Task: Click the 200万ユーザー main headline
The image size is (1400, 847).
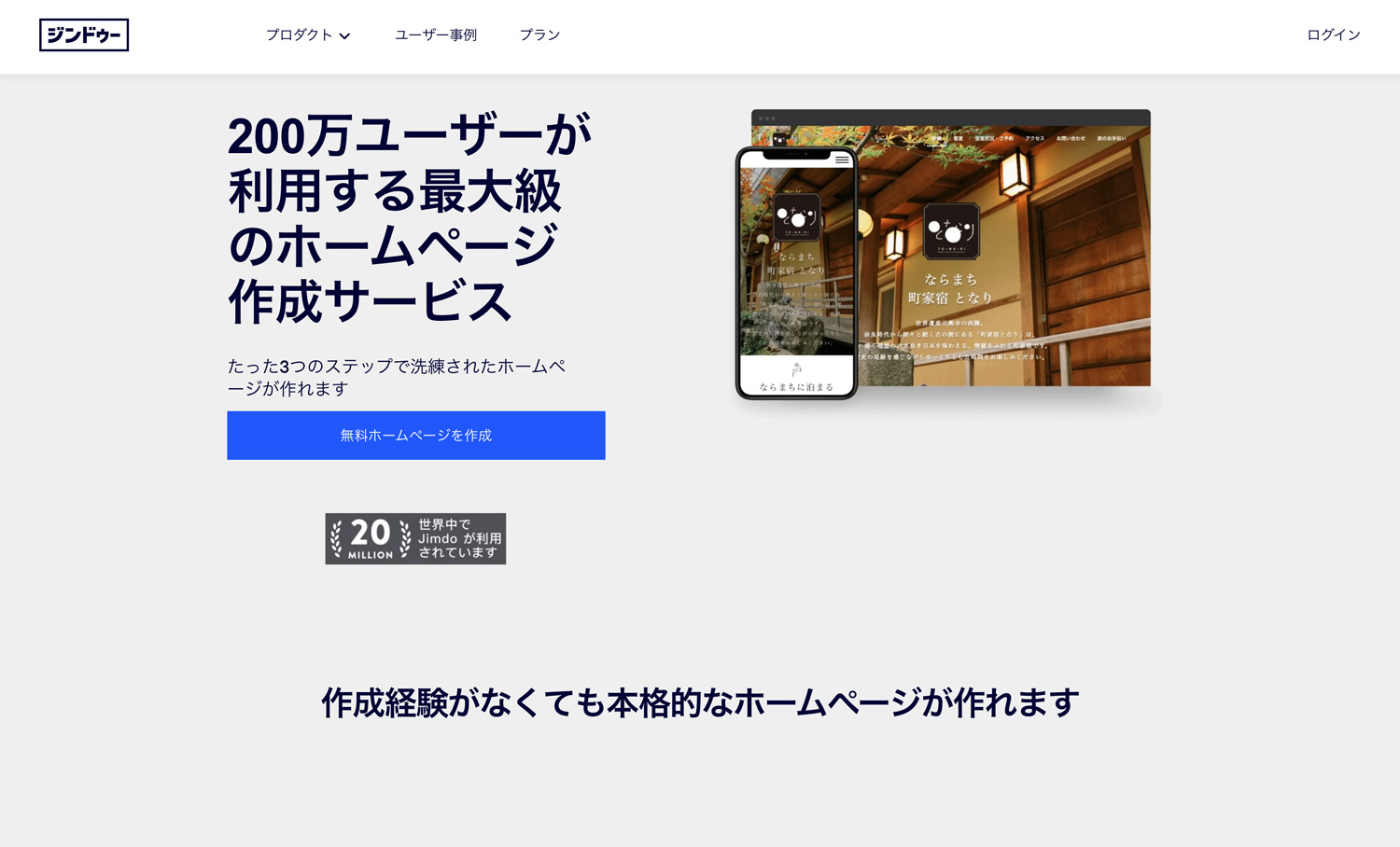Action: [x=409, y=218]
